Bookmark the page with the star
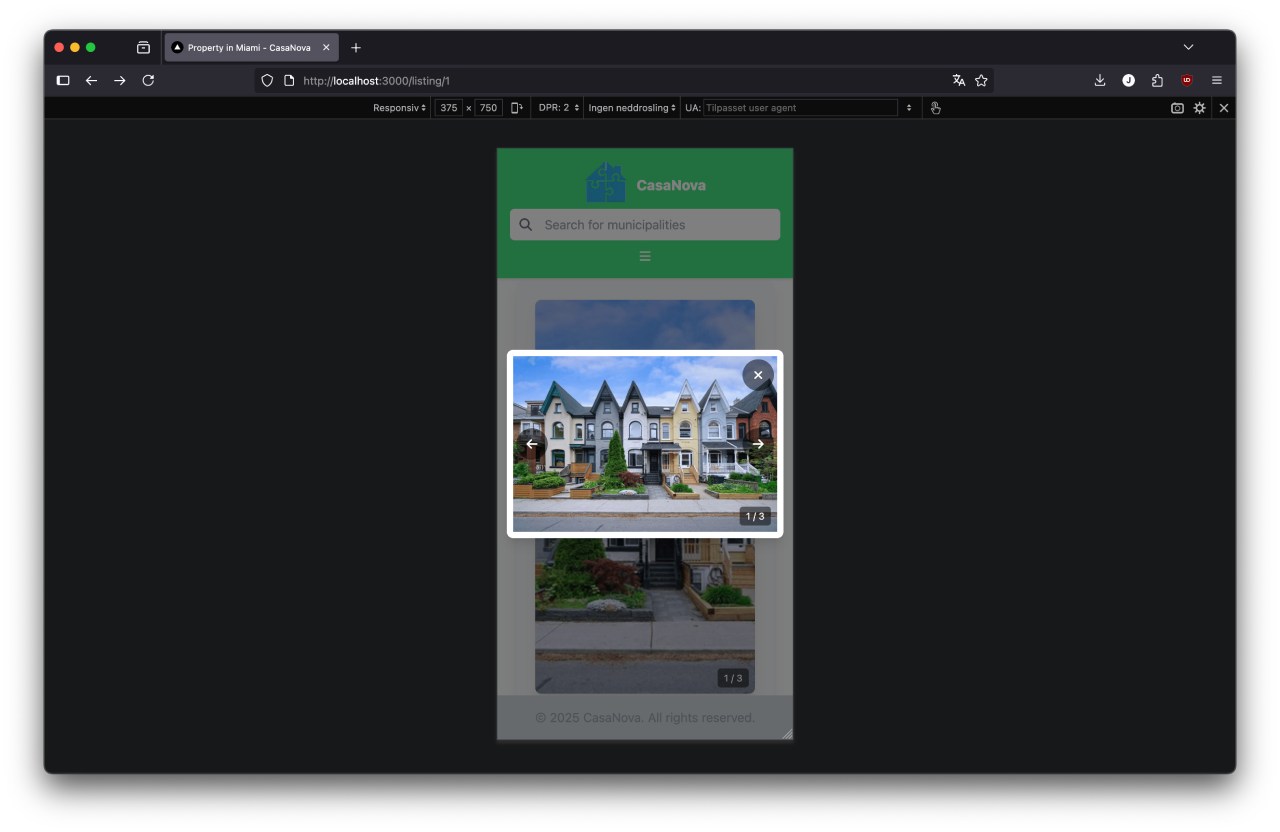 981,80
